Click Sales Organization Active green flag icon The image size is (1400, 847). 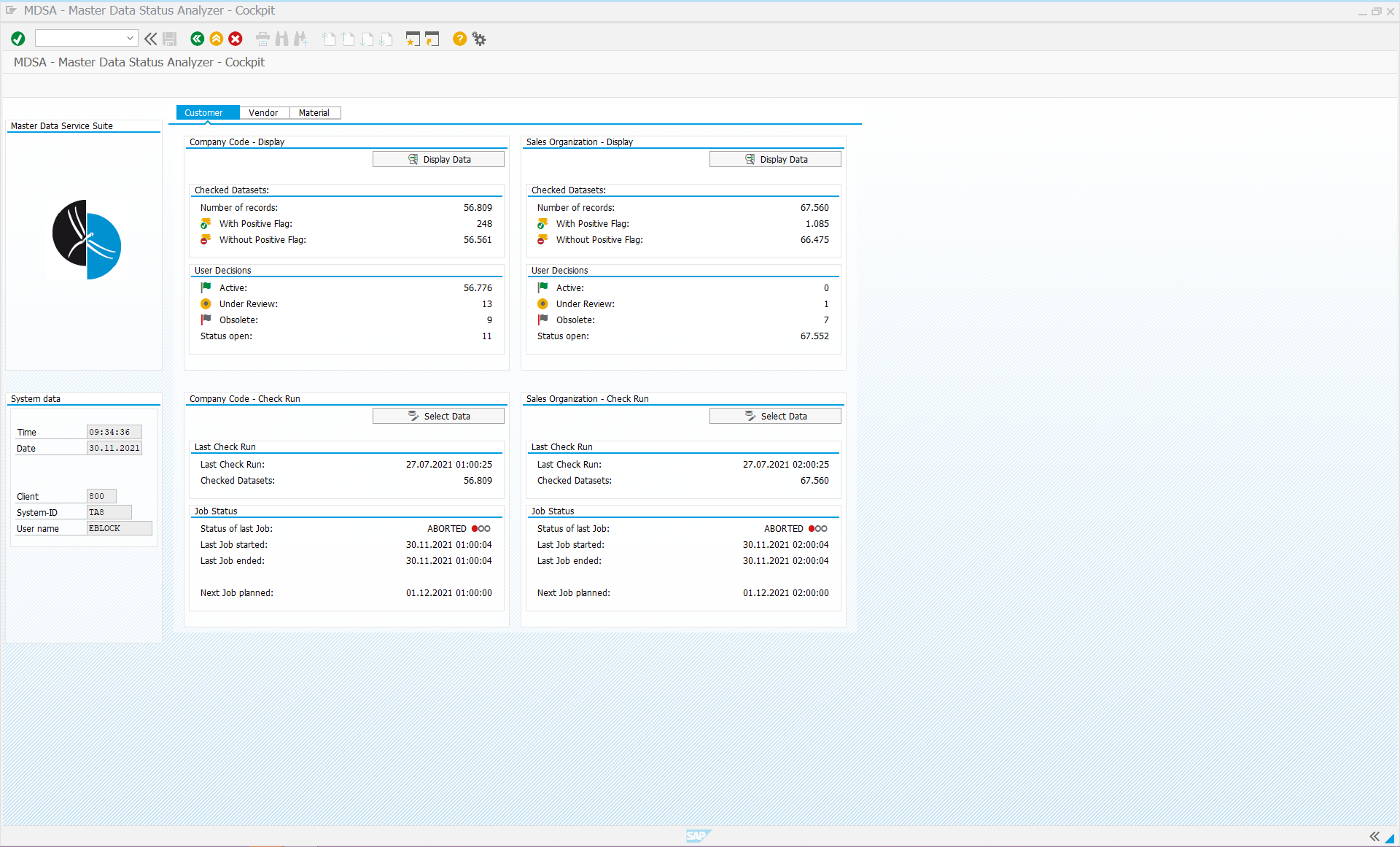pos(543,287)
